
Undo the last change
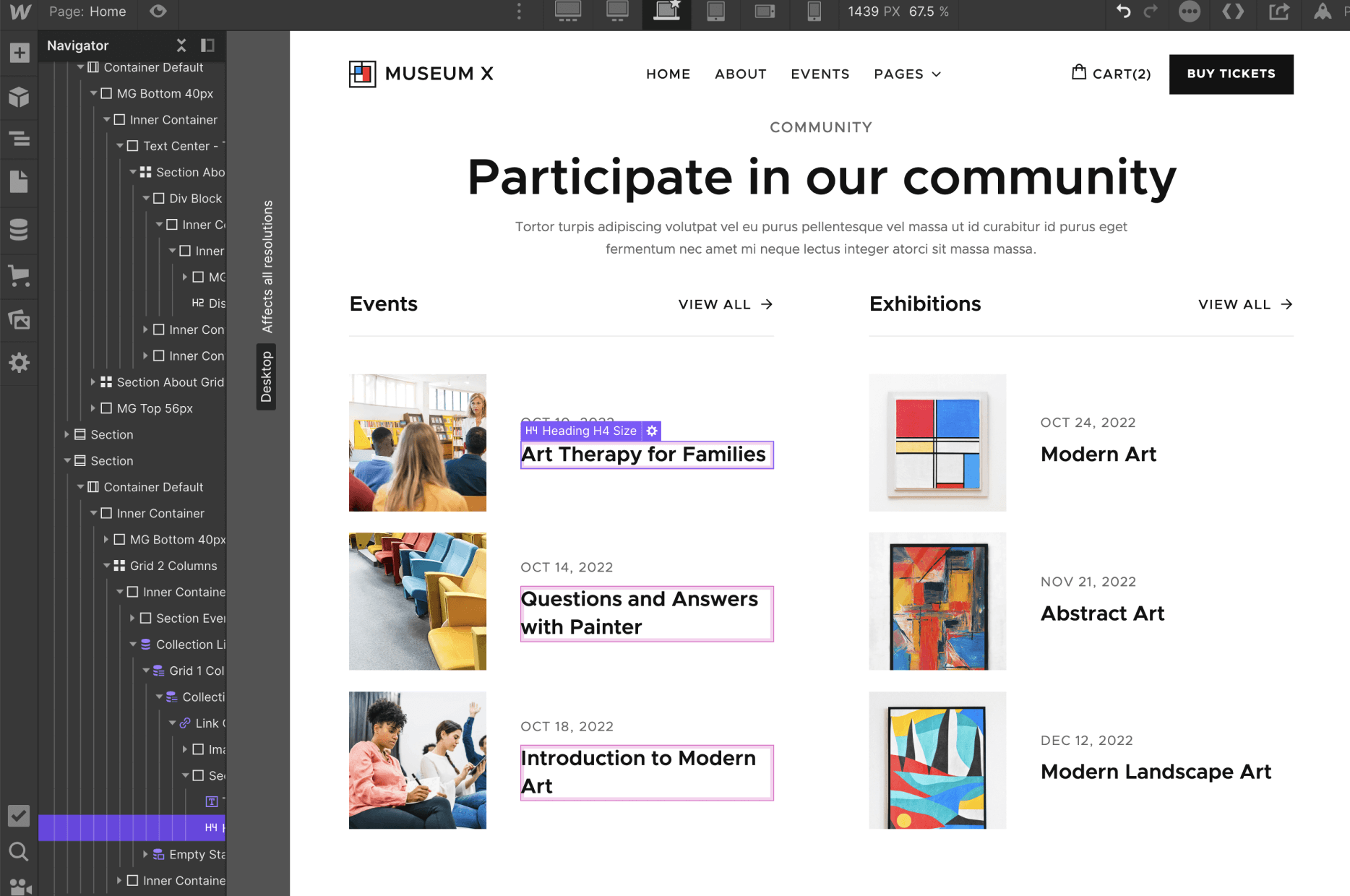tap(1123, 12)
